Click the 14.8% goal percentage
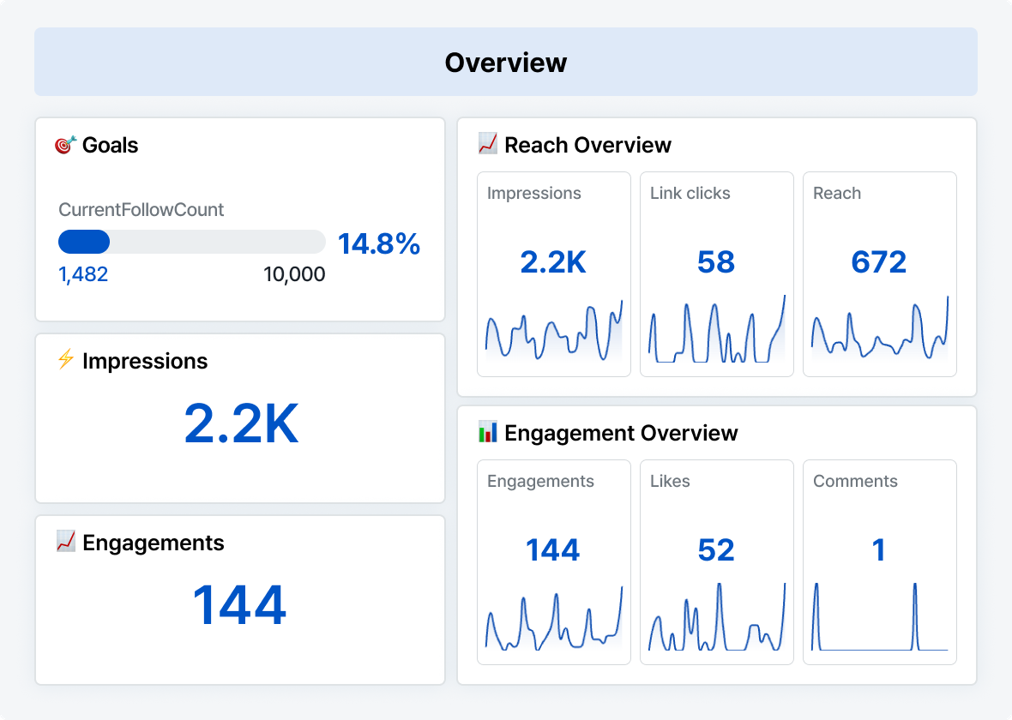 click(x=379, y=243)
